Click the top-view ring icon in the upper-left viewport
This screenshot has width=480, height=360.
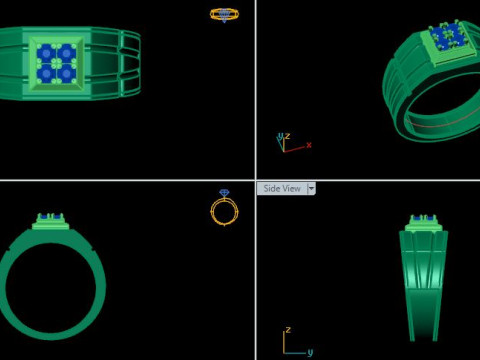(x=224, y=15)
